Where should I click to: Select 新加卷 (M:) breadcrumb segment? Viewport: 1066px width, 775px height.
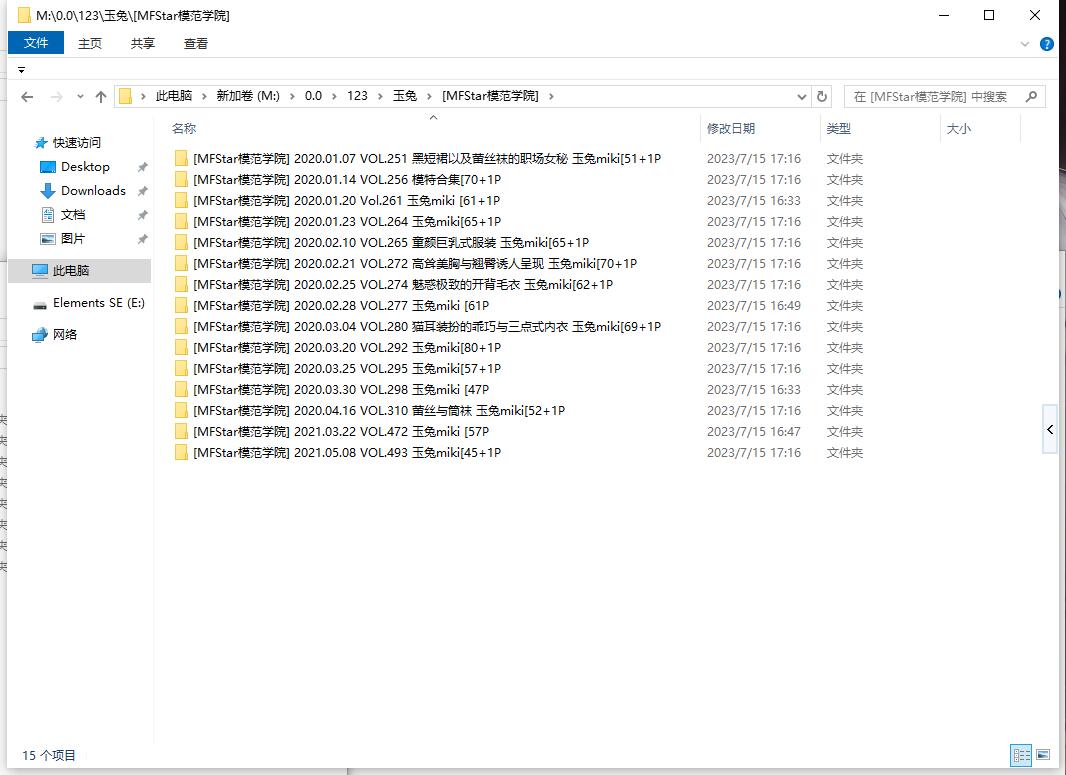[x=248, y=96]
